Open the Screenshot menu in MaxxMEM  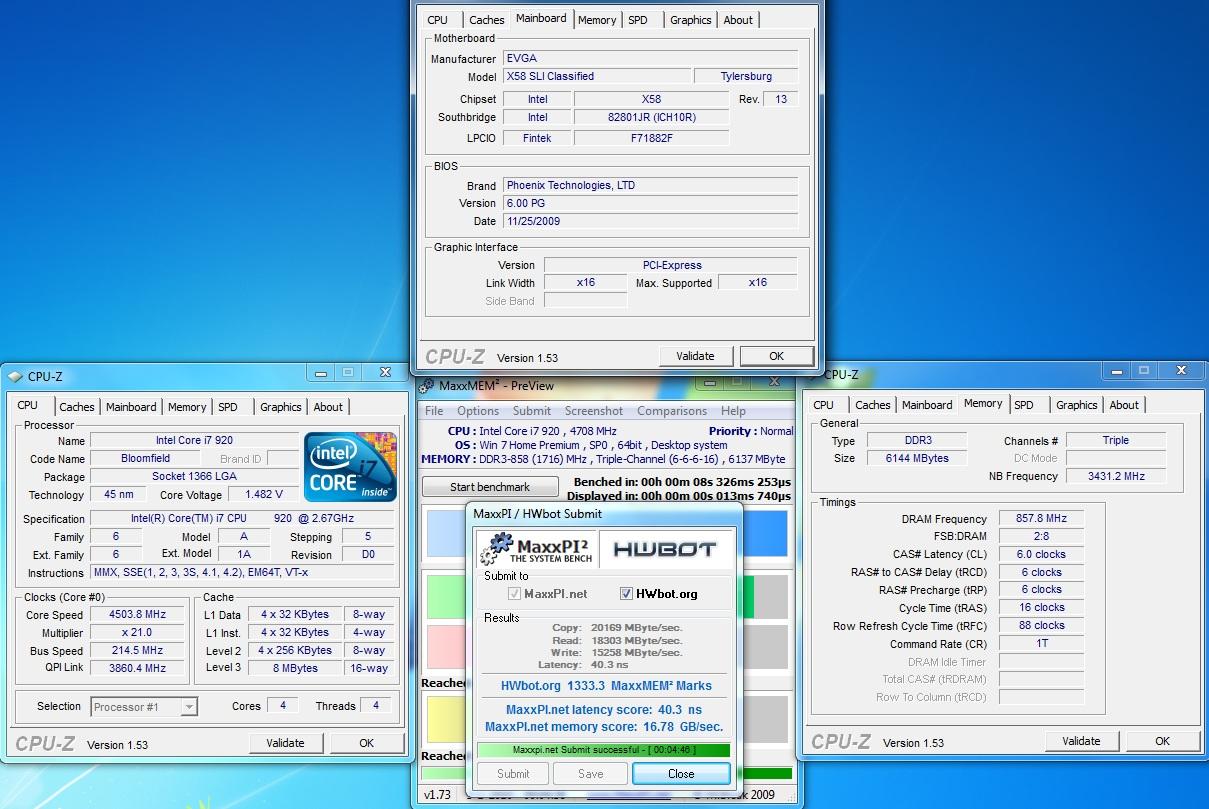click(x=594, y=411)
